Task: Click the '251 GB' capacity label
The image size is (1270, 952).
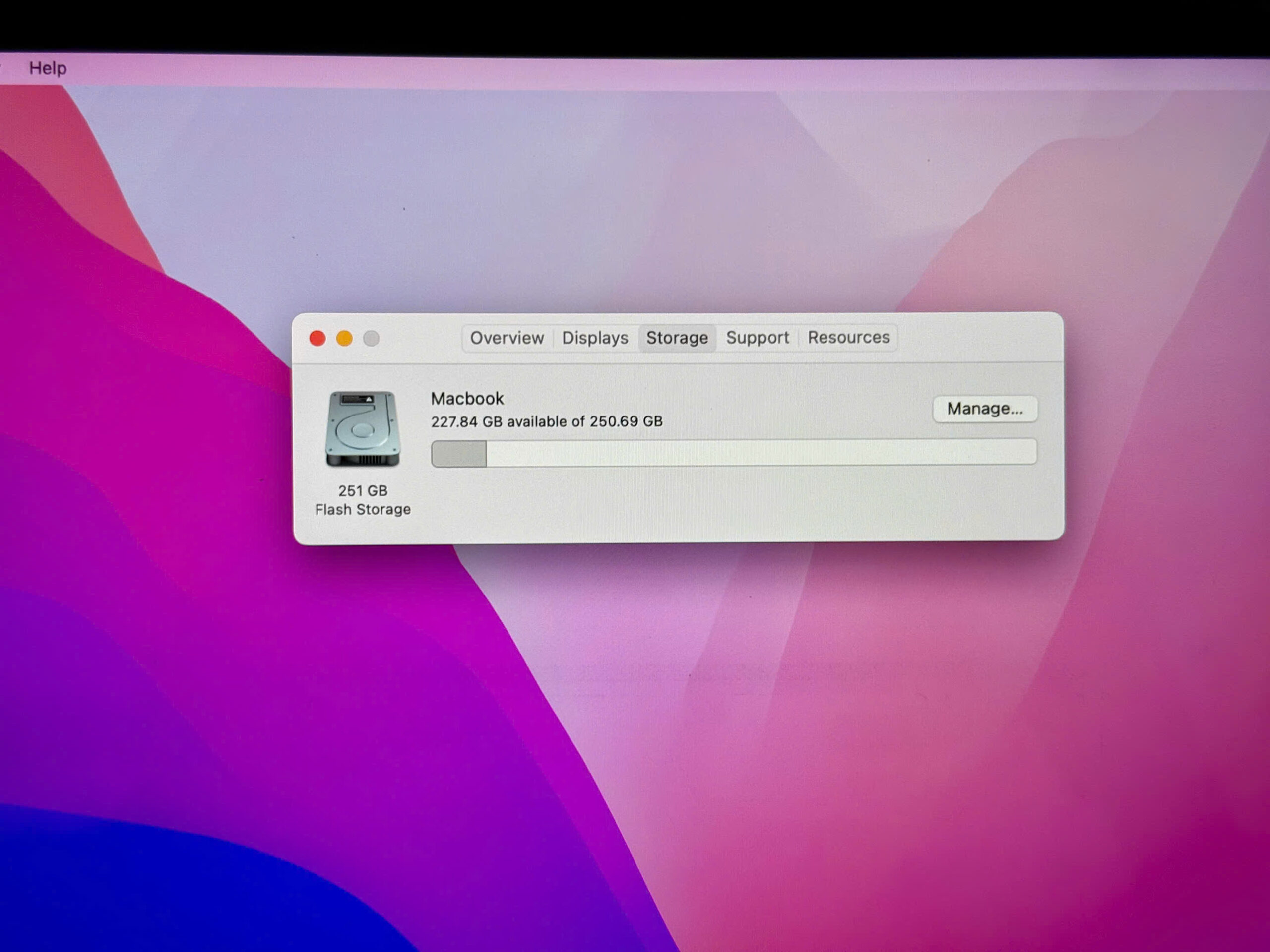Action: coord(362,491)
